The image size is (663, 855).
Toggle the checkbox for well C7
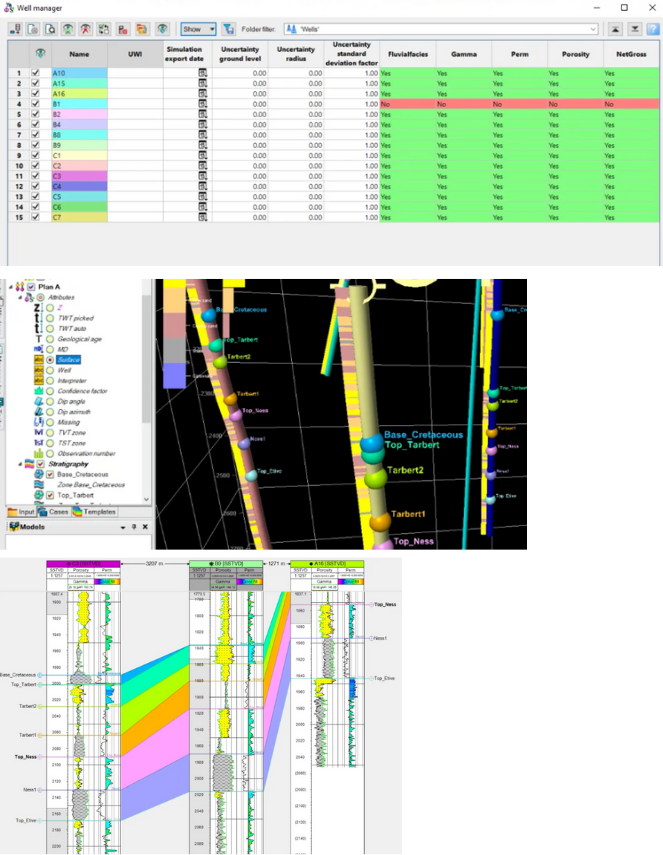35,217
